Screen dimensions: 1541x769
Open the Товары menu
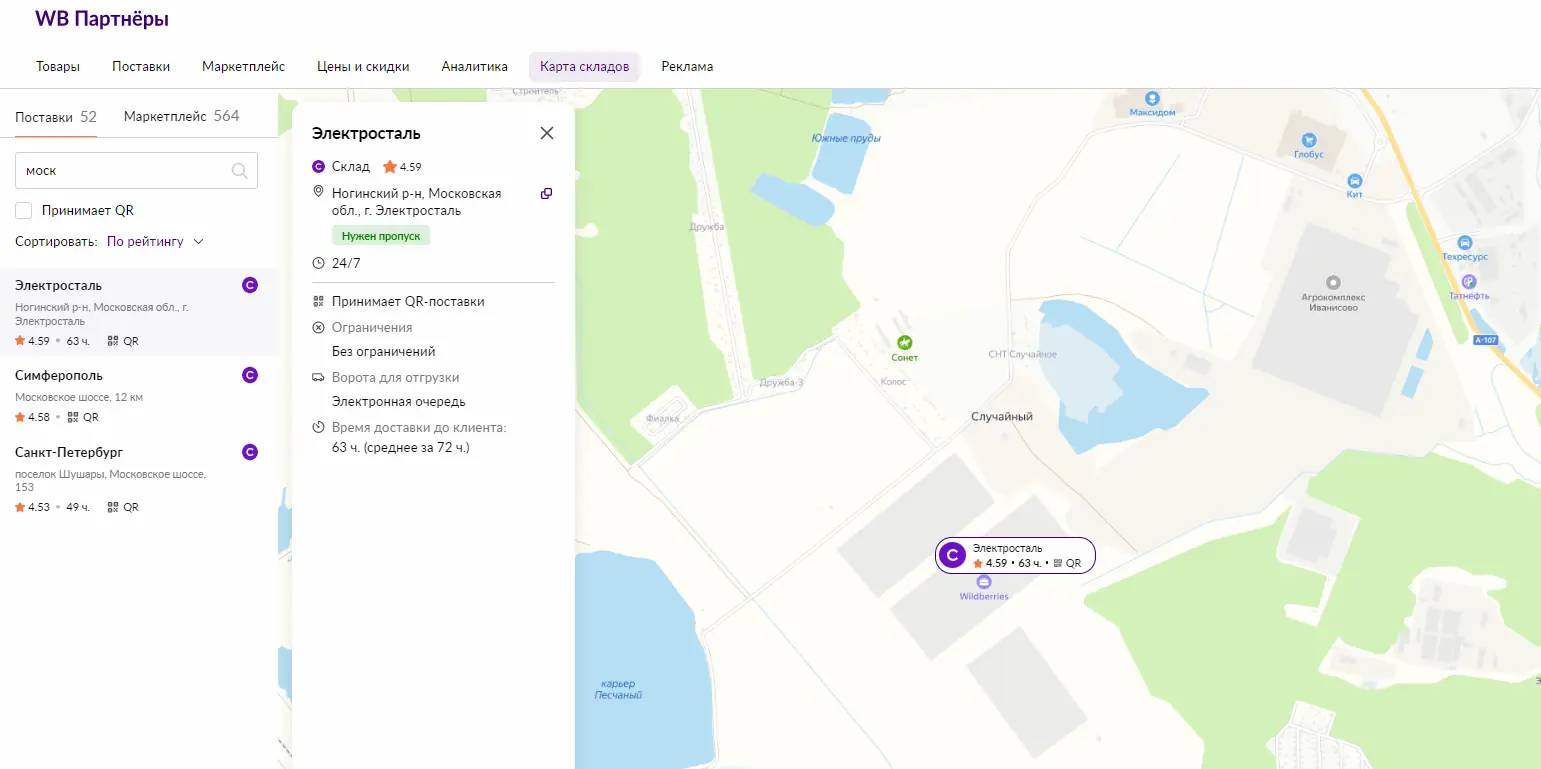pyautogui.click(x=58, y=67)
